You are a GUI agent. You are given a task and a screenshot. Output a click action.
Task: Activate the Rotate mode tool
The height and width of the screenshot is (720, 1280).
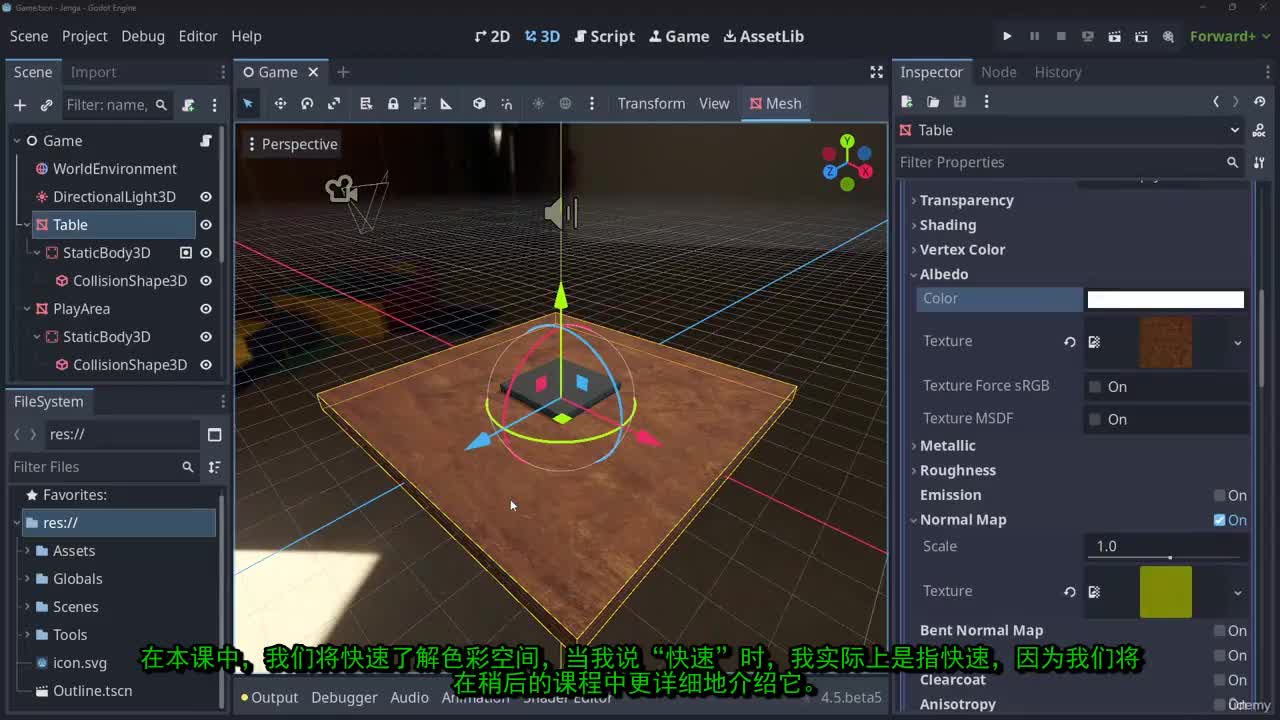[307, 104]
